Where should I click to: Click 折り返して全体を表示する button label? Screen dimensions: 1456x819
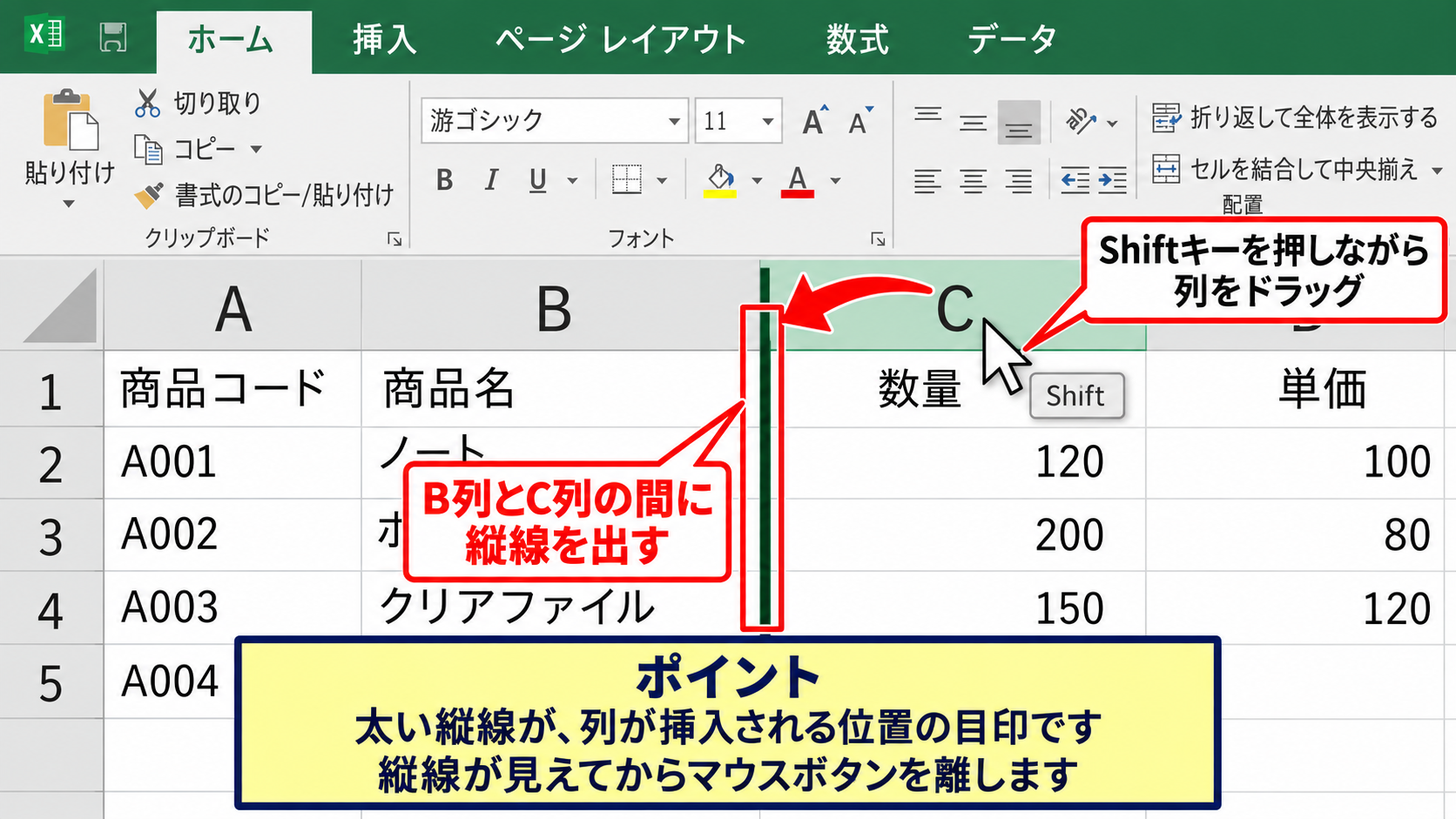coord(1314,117)
